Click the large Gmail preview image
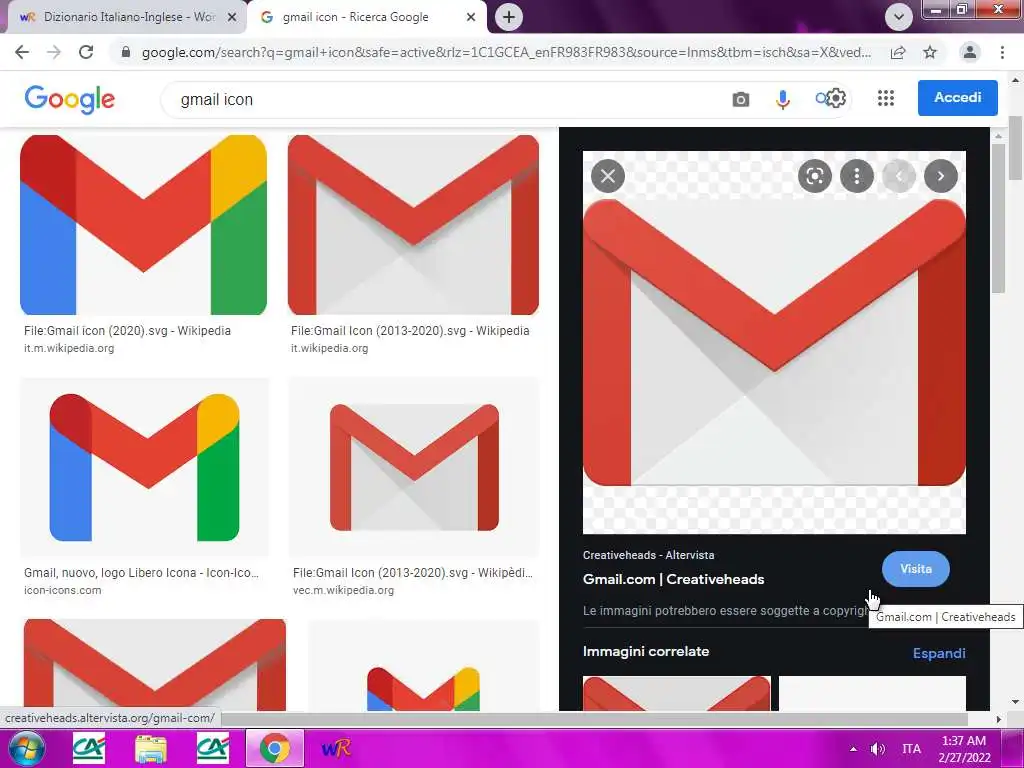This screenshot has height=768, width=1024. 774,342
